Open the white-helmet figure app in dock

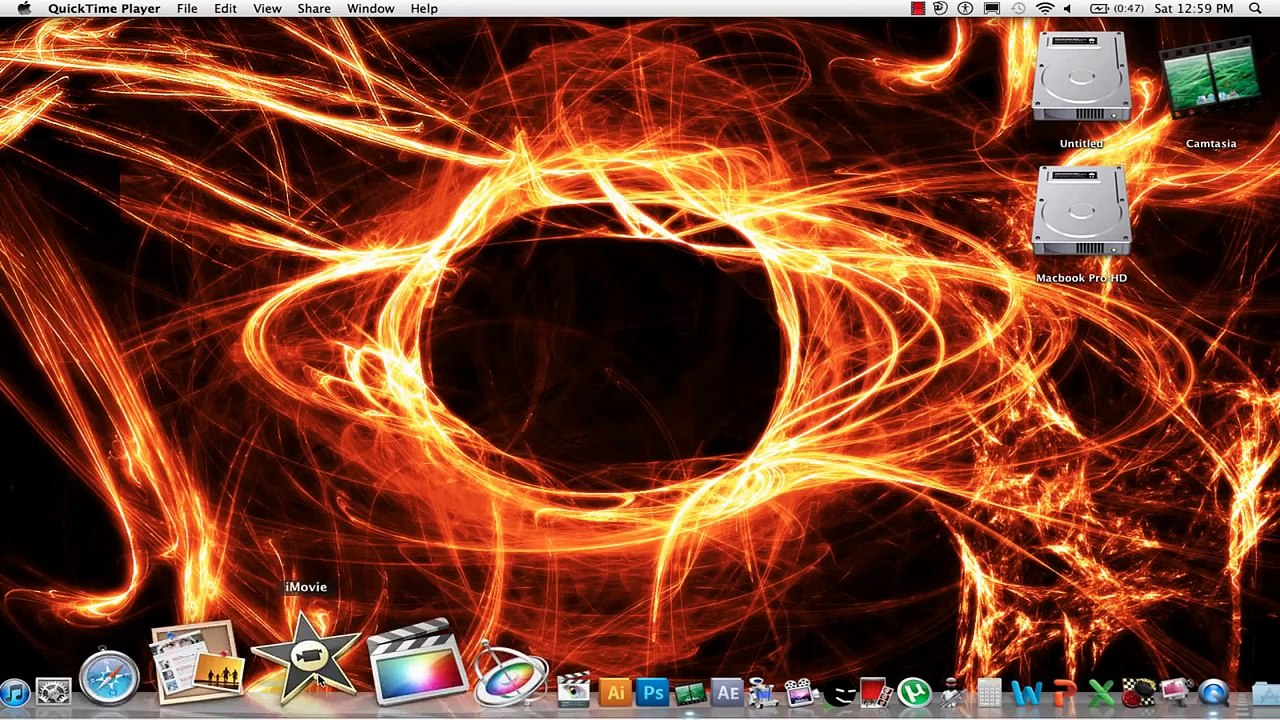[951, 691]
